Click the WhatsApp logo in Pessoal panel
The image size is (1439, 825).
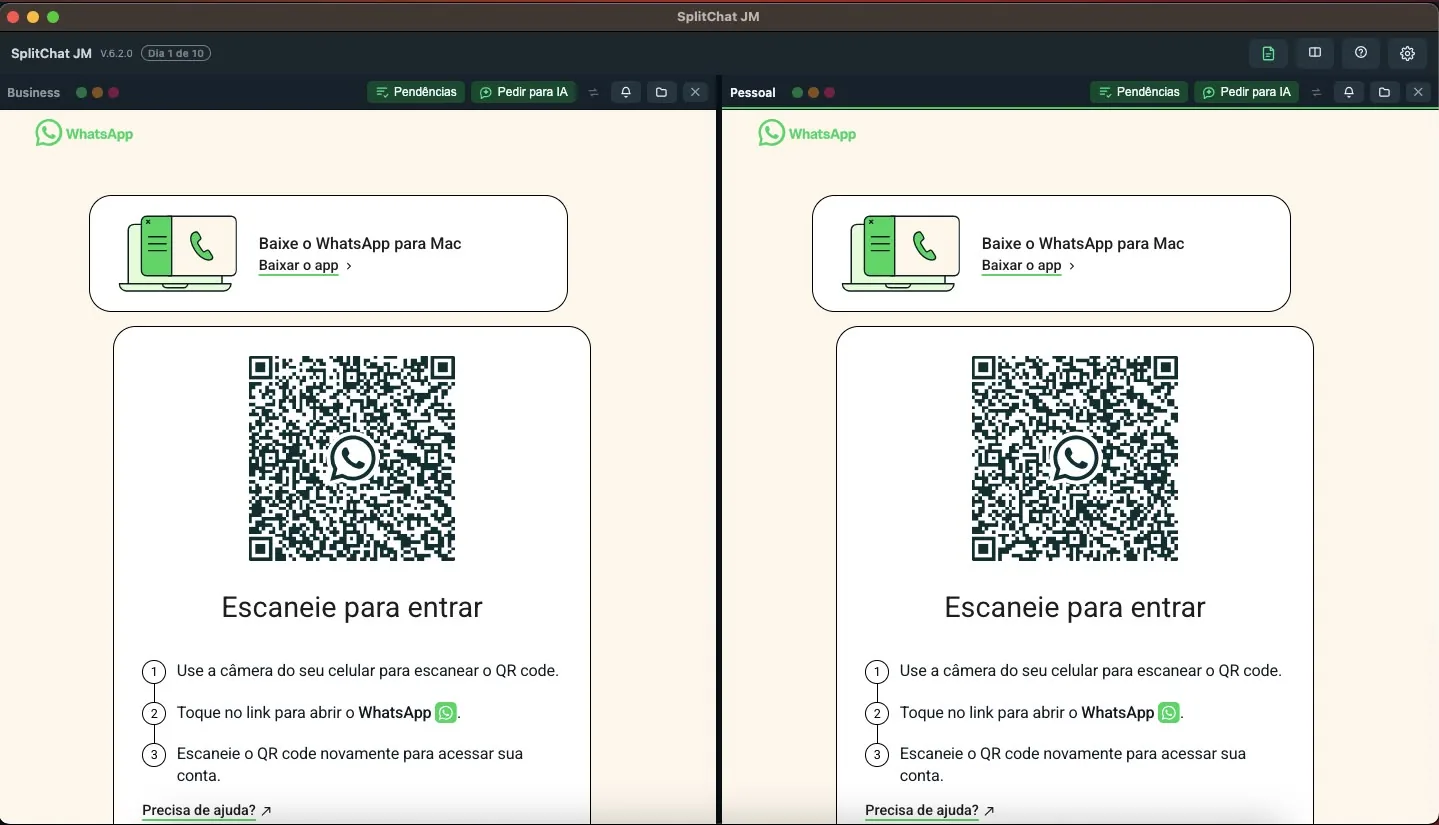tap(807, 133)
